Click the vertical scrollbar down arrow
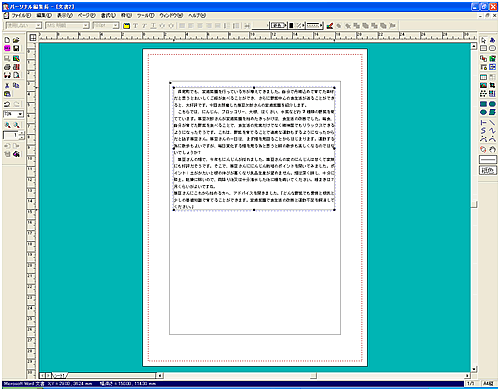 474,369
